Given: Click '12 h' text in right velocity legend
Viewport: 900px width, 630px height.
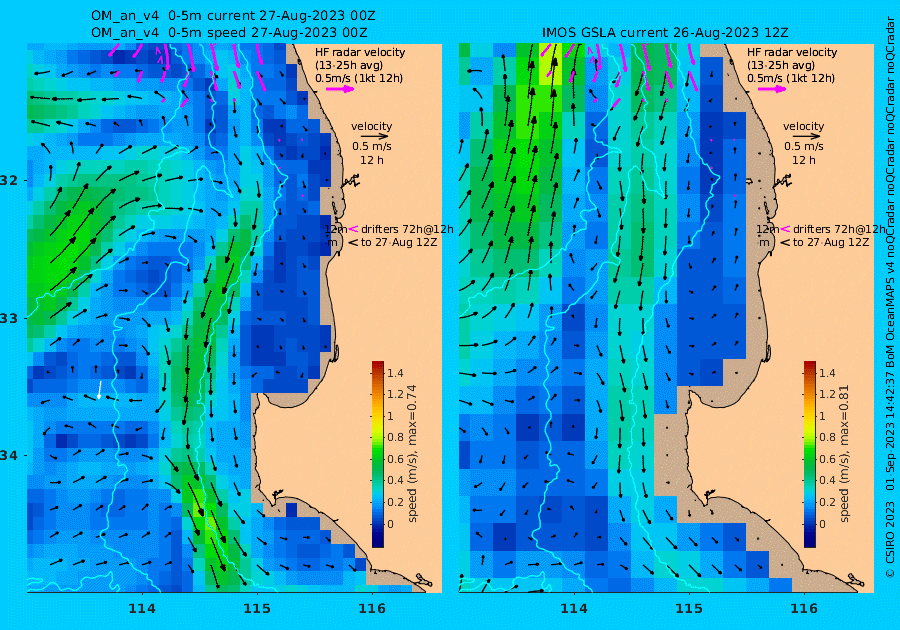Looking at the screenshot, I should pyautogui.click(x=804, y=160).
